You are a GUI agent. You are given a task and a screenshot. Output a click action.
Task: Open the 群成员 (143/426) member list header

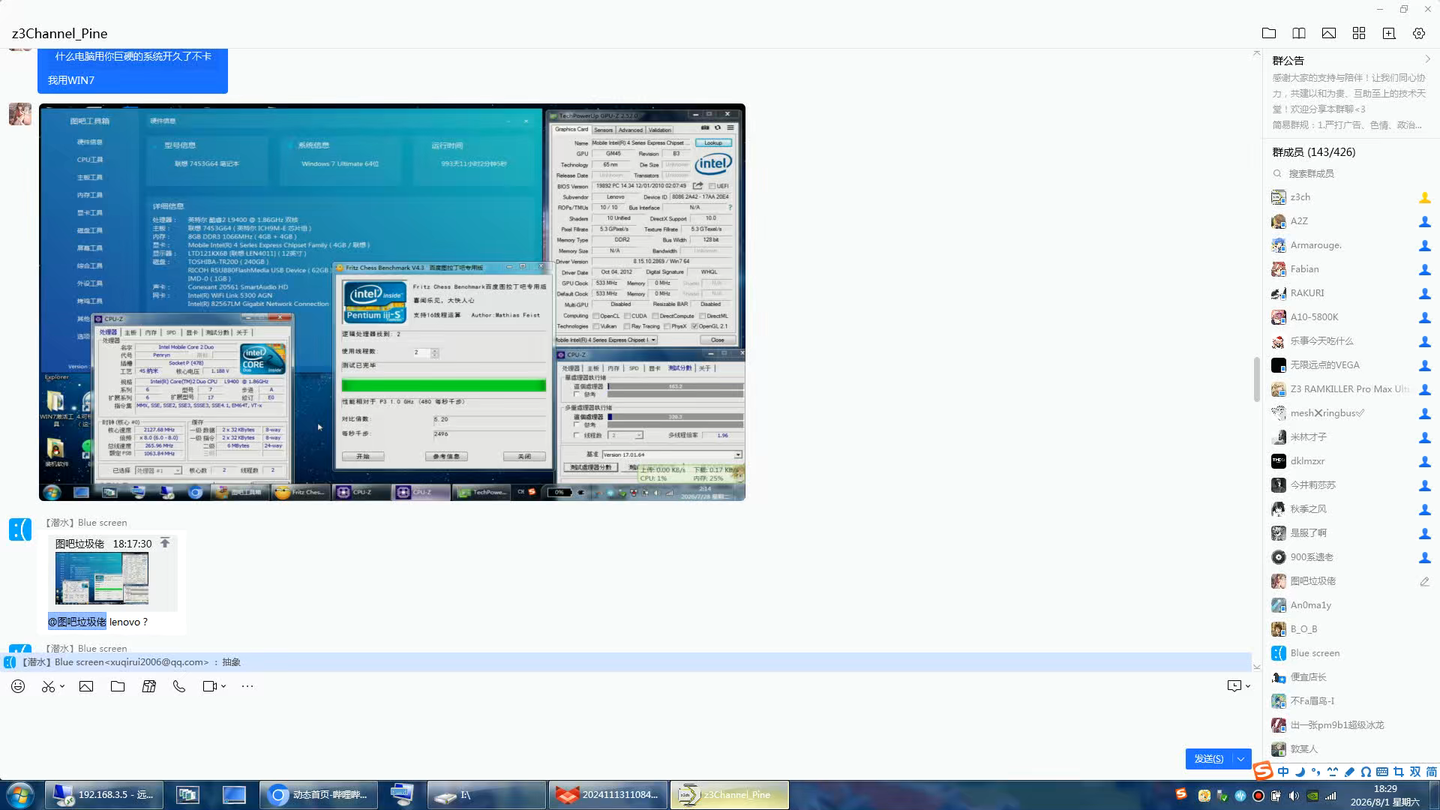pyautogui.click(x=1313, y=152)
